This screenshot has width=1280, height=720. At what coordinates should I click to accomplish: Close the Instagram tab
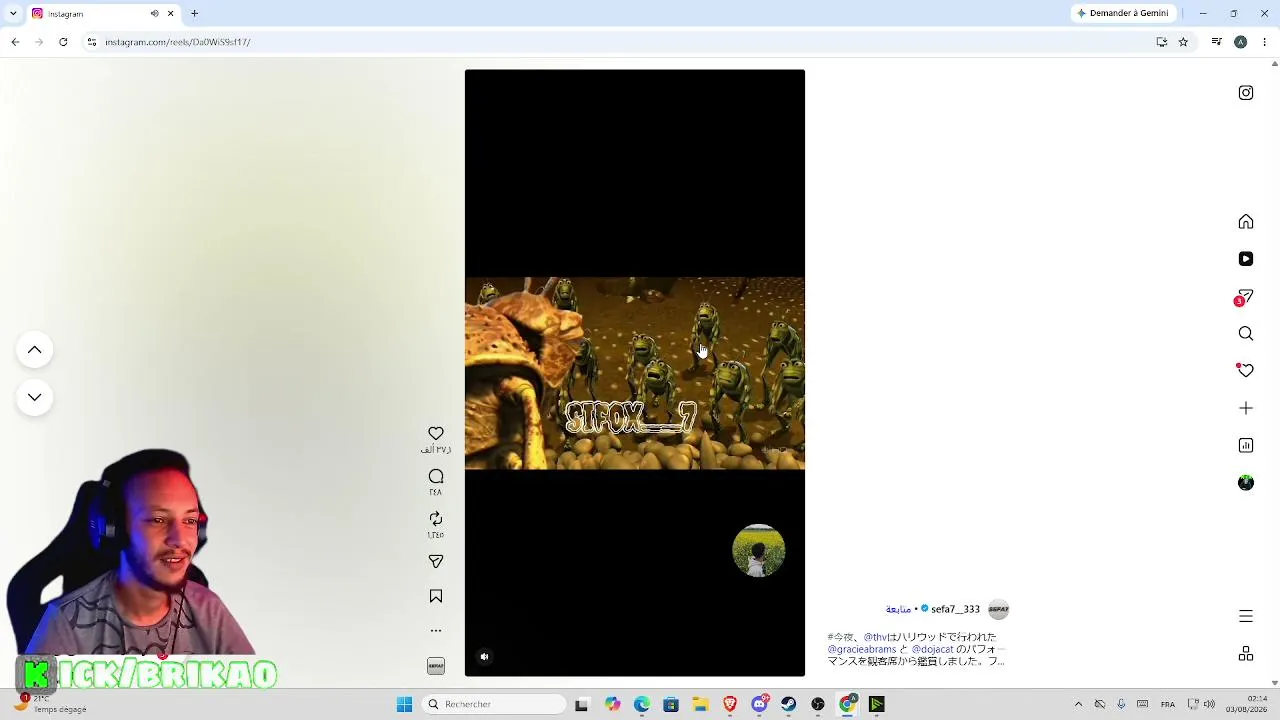pos(170,14)
